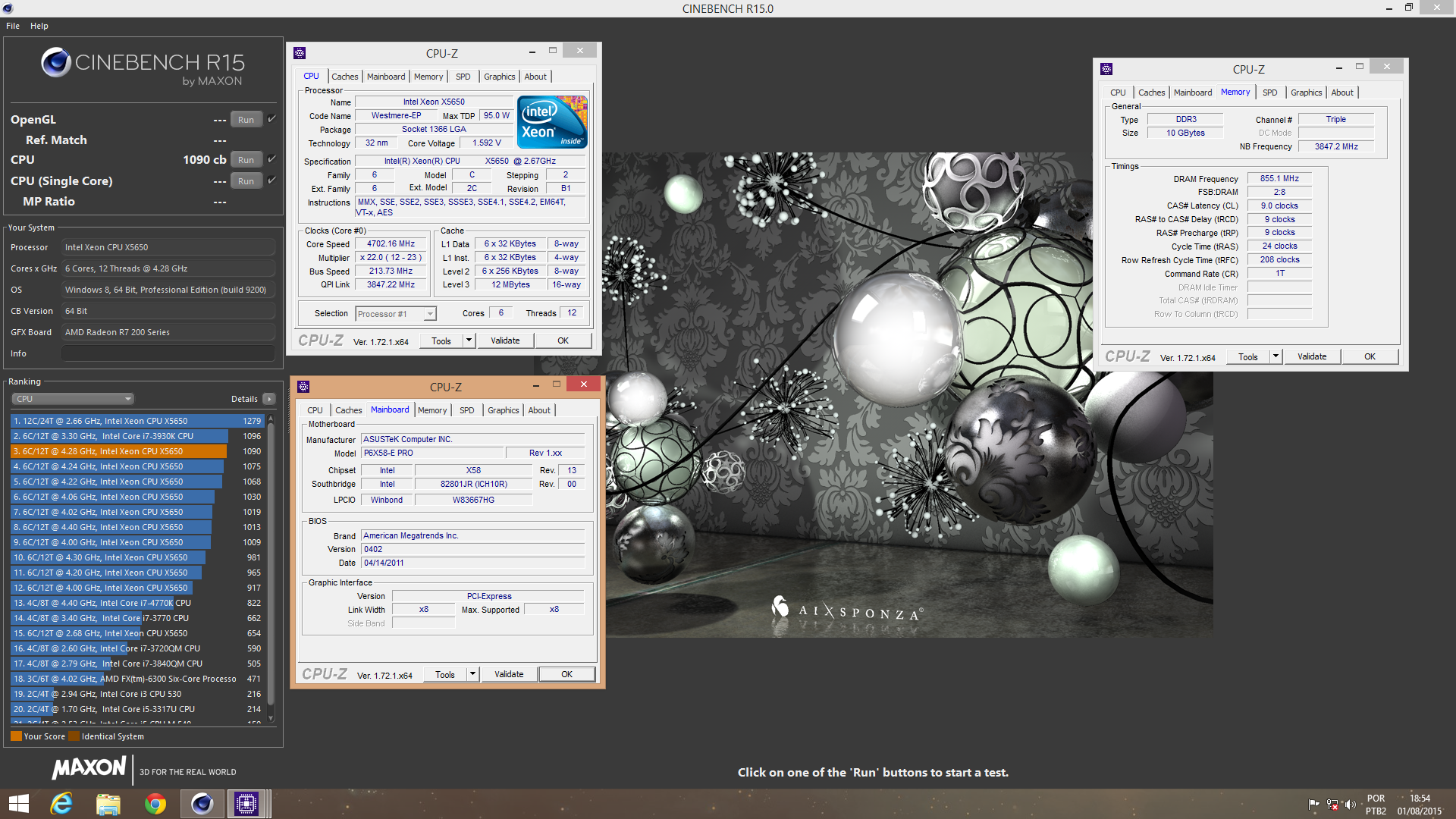The height and width of the screenshot is (819, 1456).
Task: Click CPU-Z icon in the CPU tab window title bar
Action: 300,53
